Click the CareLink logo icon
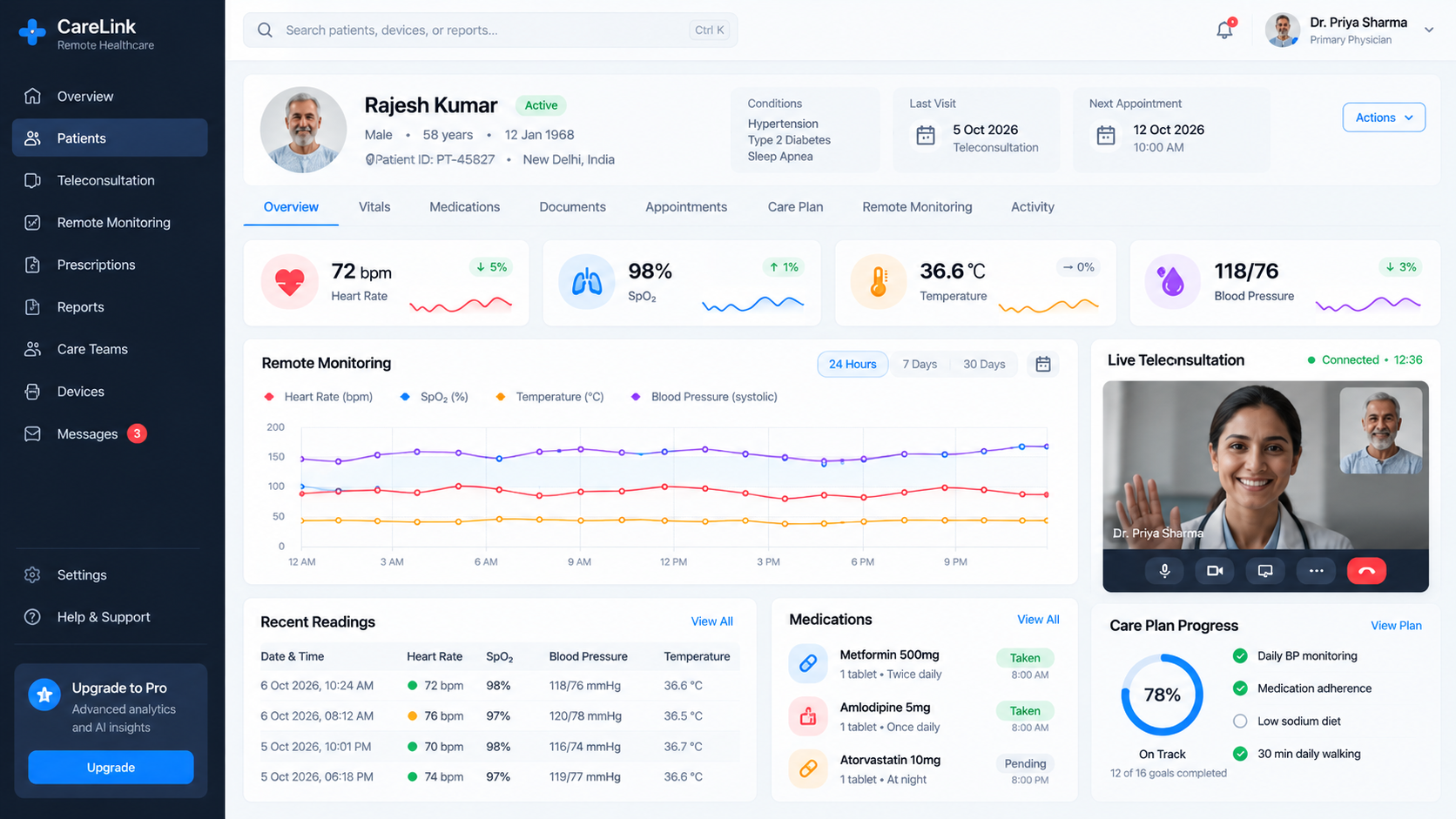This screenshot has width=1456, height=819. click(32, 32)
